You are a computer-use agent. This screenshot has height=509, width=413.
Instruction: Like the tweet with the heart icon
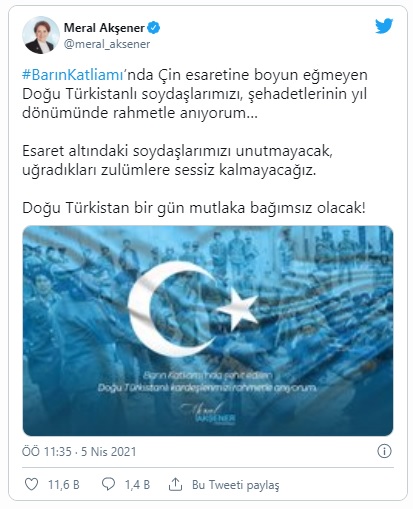tap(32, 484)
